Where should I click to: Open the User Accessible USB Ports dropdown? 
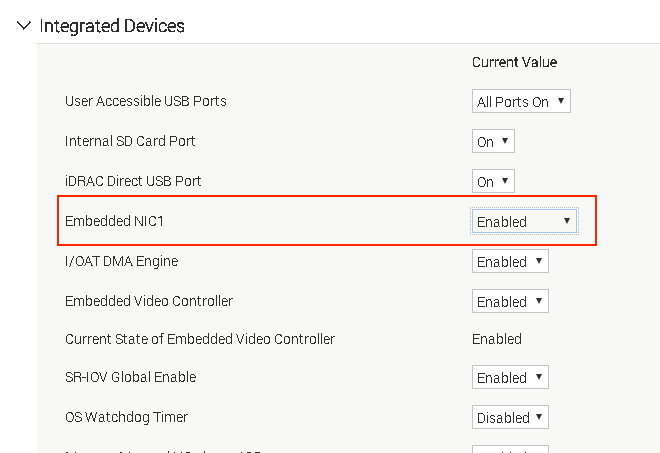click(x=521, y=102)
